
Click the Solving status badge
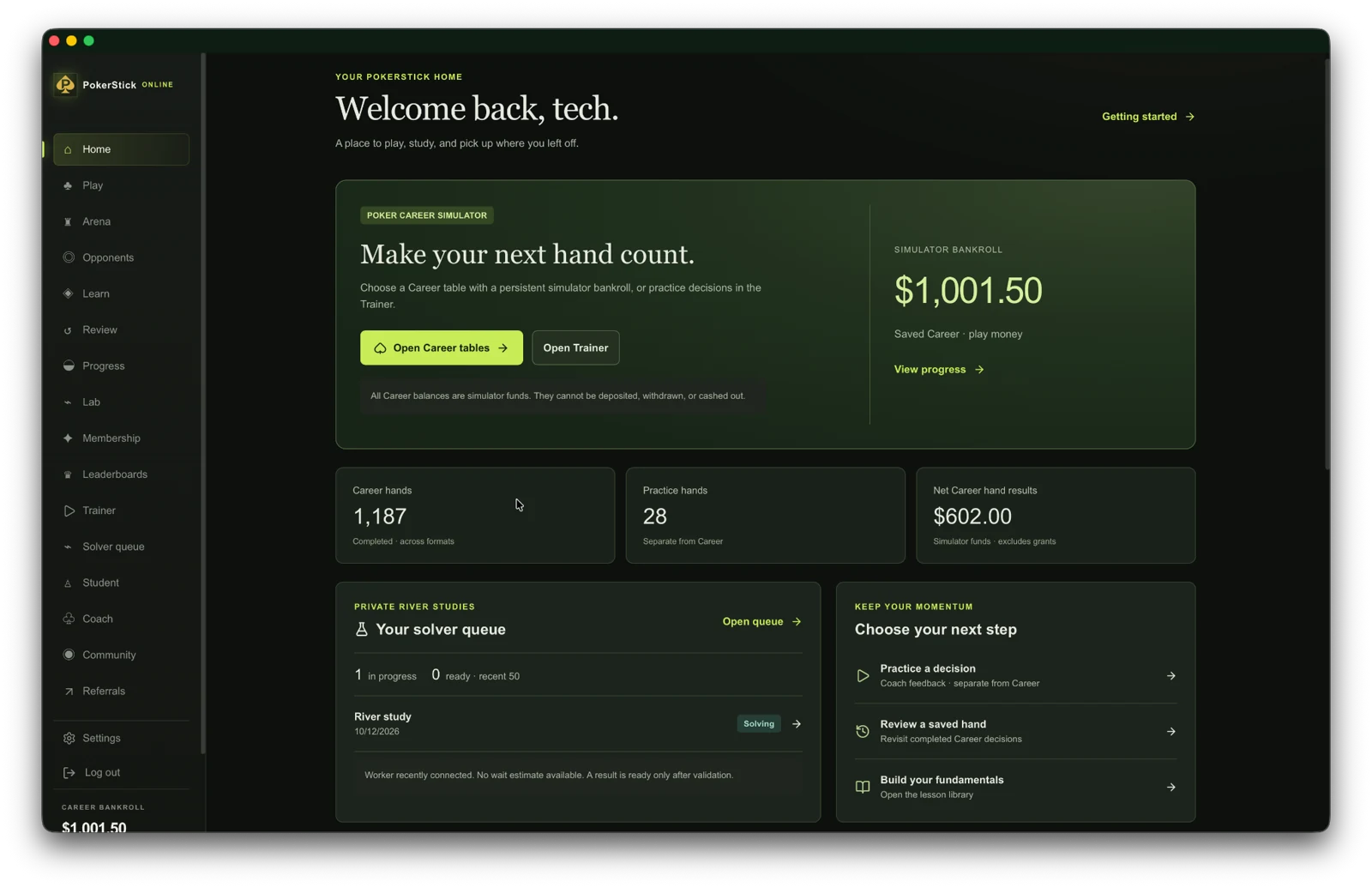pos(759,724)
